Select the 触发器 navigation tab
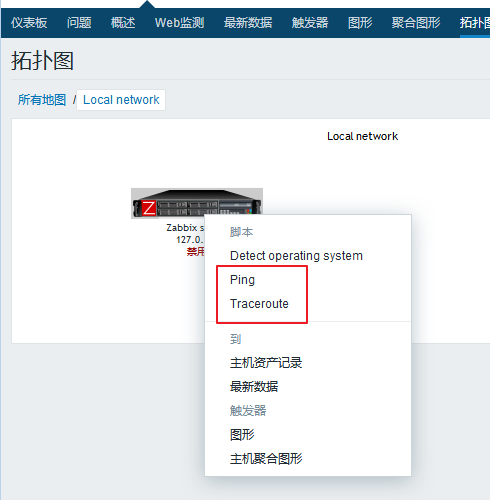The height and width of the screenshot is (500, 490). [310, 23]
